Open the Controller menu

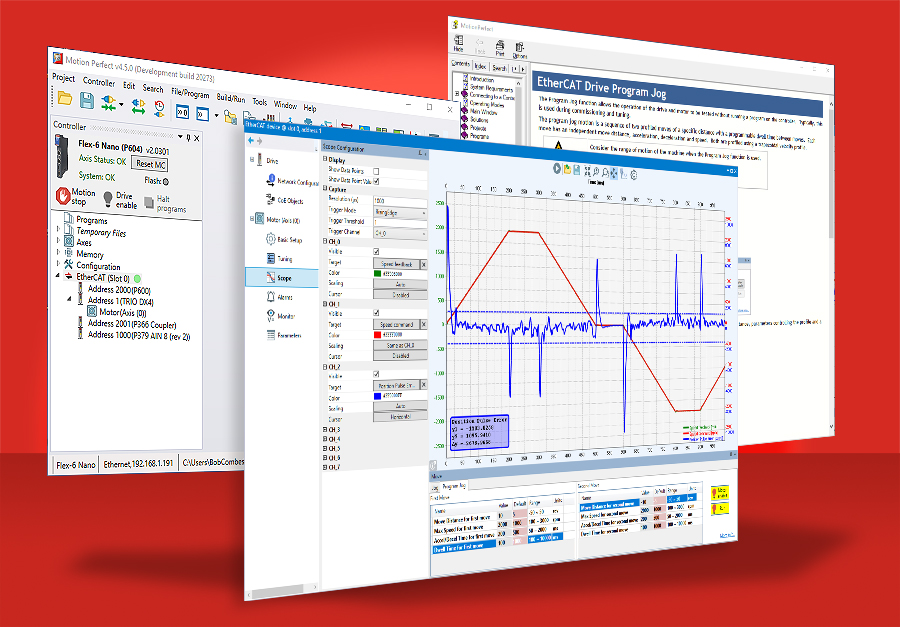pyautogui.click(x=99, y=82)
